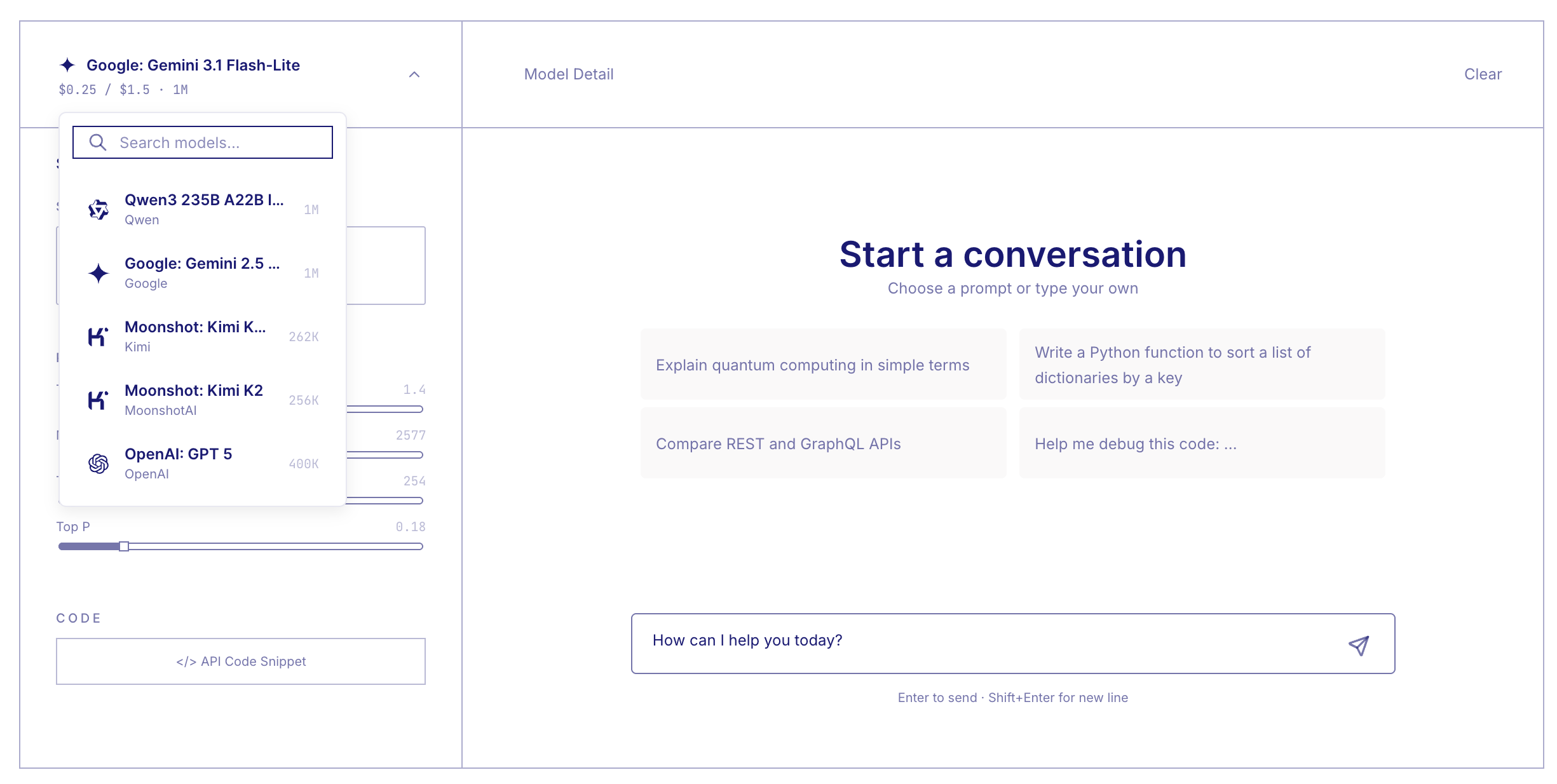Image resolution: width=1557 pixels, height=784 pixels.
Task: Open the API Code Snippet button
Action: click(x=241, y=661)
